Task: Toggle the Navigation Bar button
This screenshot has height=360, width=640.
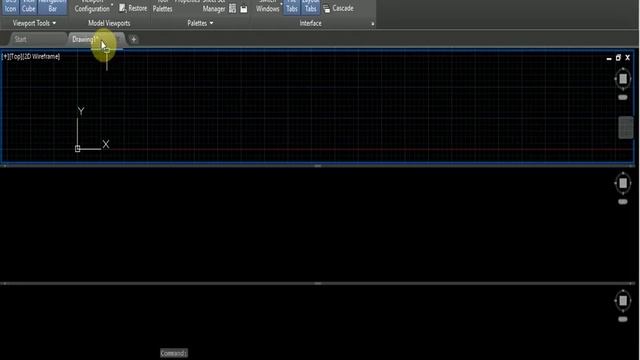Action: (x=52, y=7)
